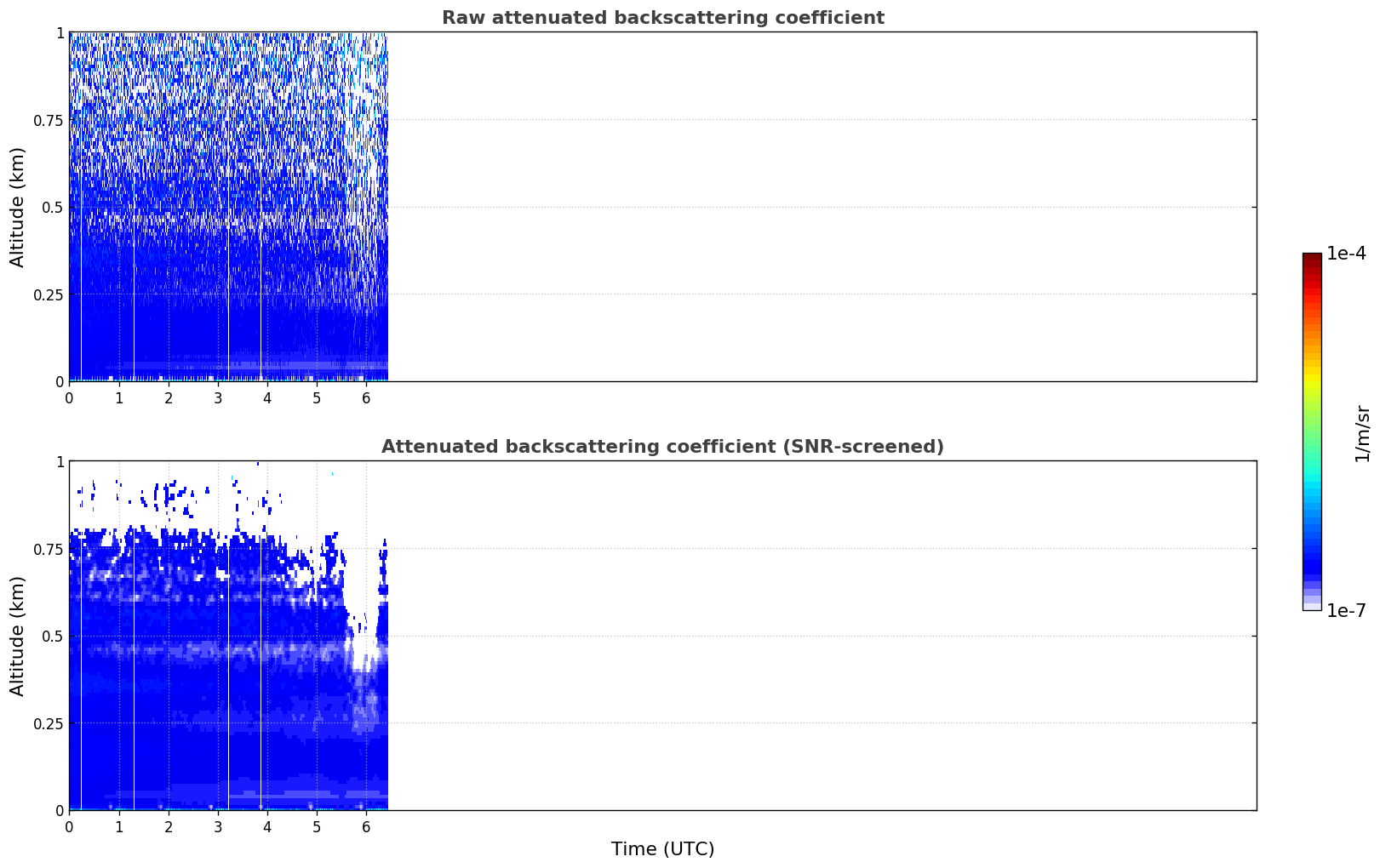Select hour 6 tick label on top plot
The image size is (1380, 868).
pyautogui.click(x=366, y=397)
